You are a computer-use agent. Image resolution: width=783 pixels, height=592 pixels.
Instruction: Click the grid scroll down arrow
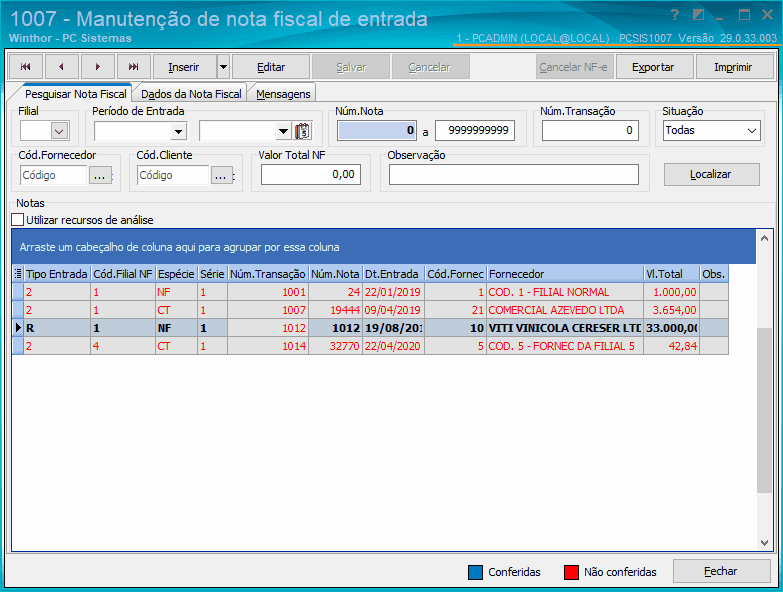pyautogui.click(x=764, y=543)
